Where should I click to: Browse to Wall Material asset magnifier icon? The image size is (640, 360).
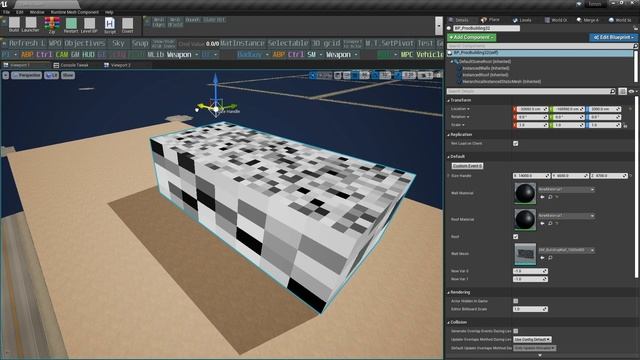550,197
